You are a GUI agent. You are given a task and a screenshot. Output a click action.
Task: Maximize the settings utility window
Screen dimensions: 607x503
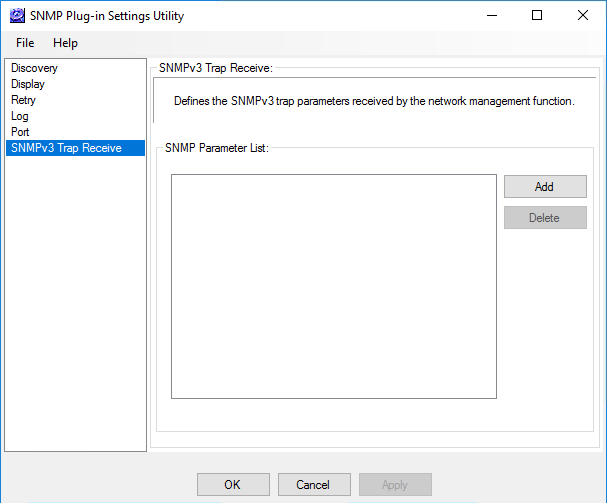point(537,16)
